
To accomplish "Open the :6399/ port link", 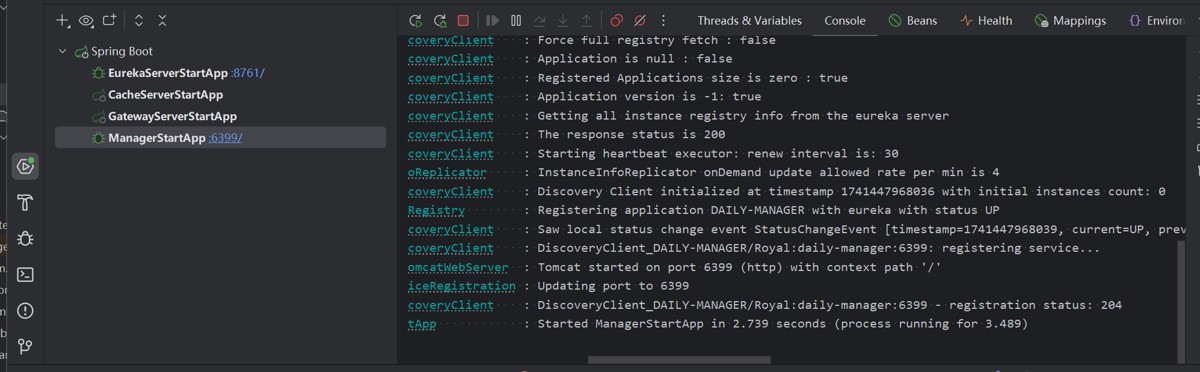I will [x=225, y=138].
